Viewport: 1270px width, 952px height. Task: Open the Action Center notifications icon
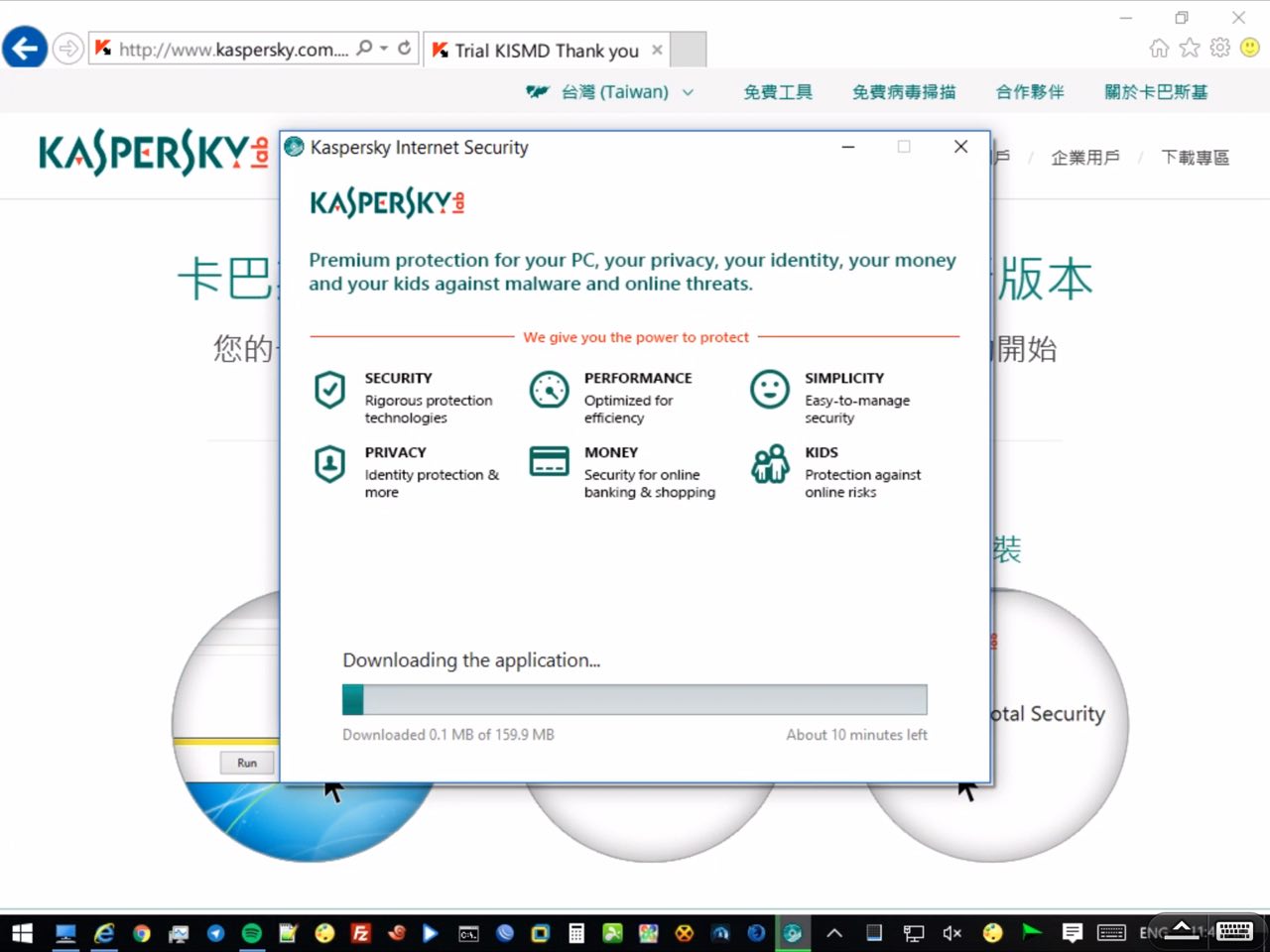click(x=1073, y=933)
